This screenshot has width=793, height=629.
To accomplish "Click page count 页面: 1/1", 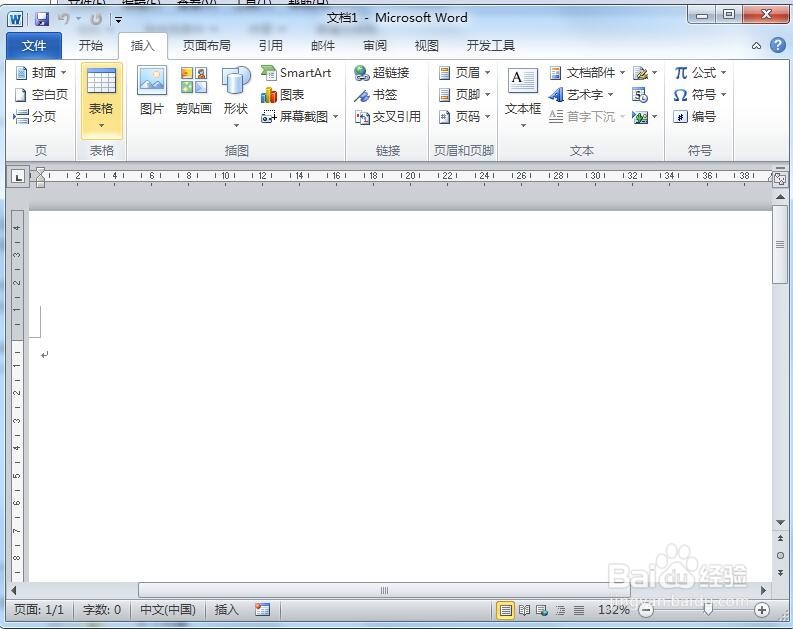I will pos(39,609).
